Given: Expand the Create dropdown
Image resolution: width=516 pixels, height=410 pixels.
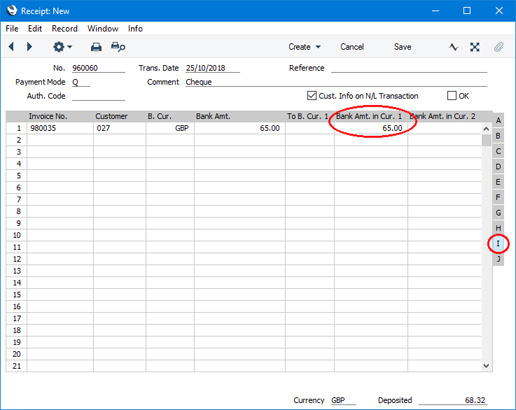Looking at the screenshot, I should click(x=304, y=47).
